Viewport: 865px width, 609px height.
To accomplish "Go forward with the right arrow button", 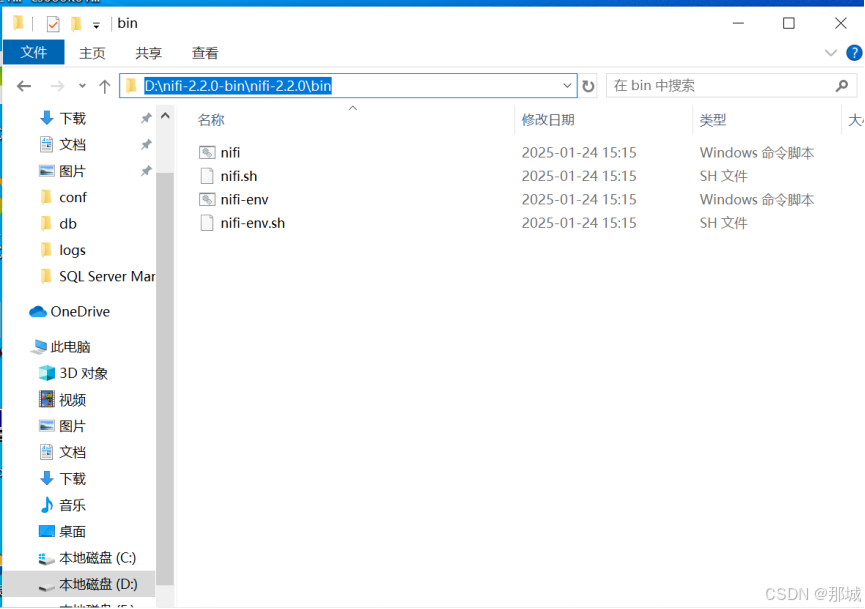I will click(57, 86).
